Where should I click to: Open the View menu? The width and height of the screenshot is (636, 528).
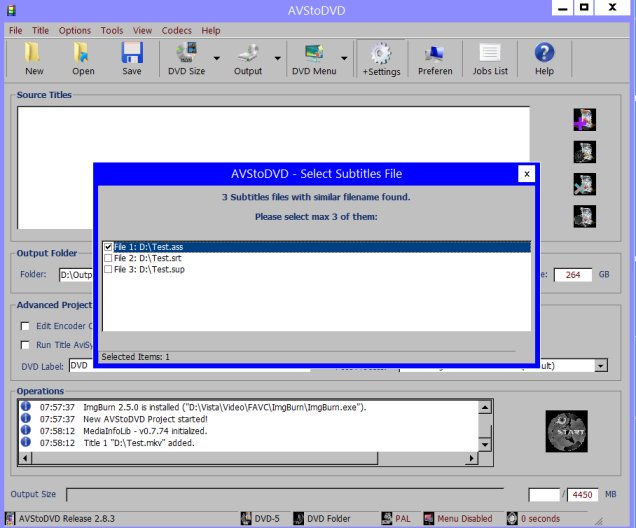(x=142, y=30)
